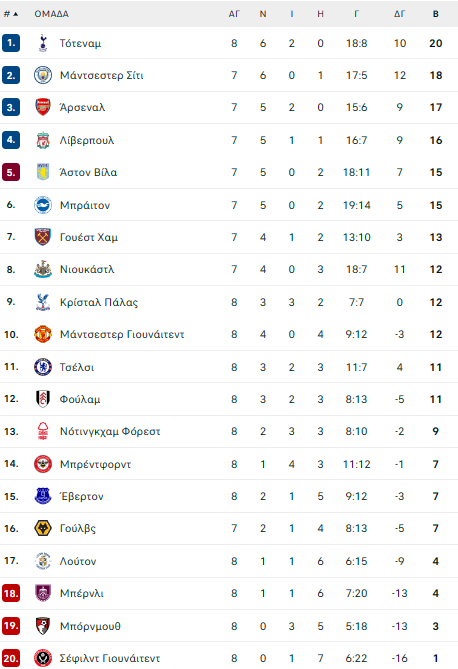
Task: Click the Tottenham club crest icon
Action: point(43,43)
